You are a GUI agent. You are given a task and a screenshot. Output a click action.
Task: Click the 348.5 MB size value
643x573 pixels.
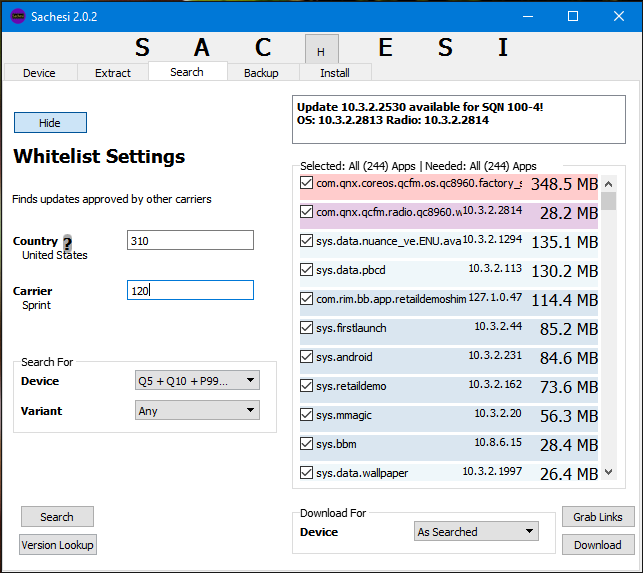tap(564, 184)
